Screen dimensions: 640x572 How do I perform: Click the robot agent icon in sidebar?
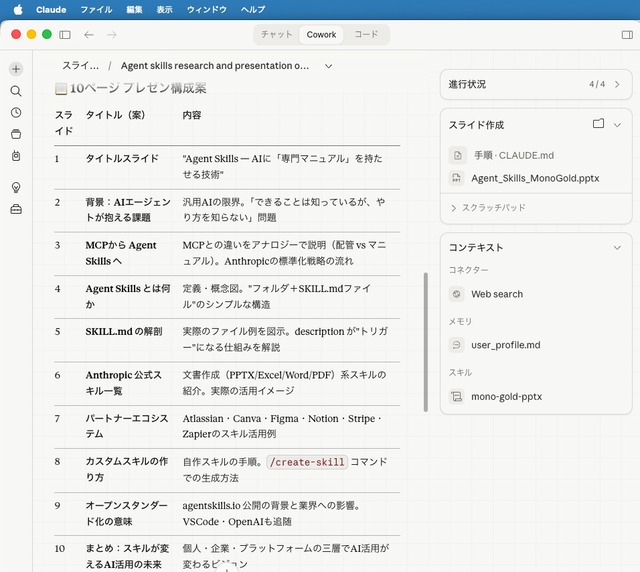(16, 156)
